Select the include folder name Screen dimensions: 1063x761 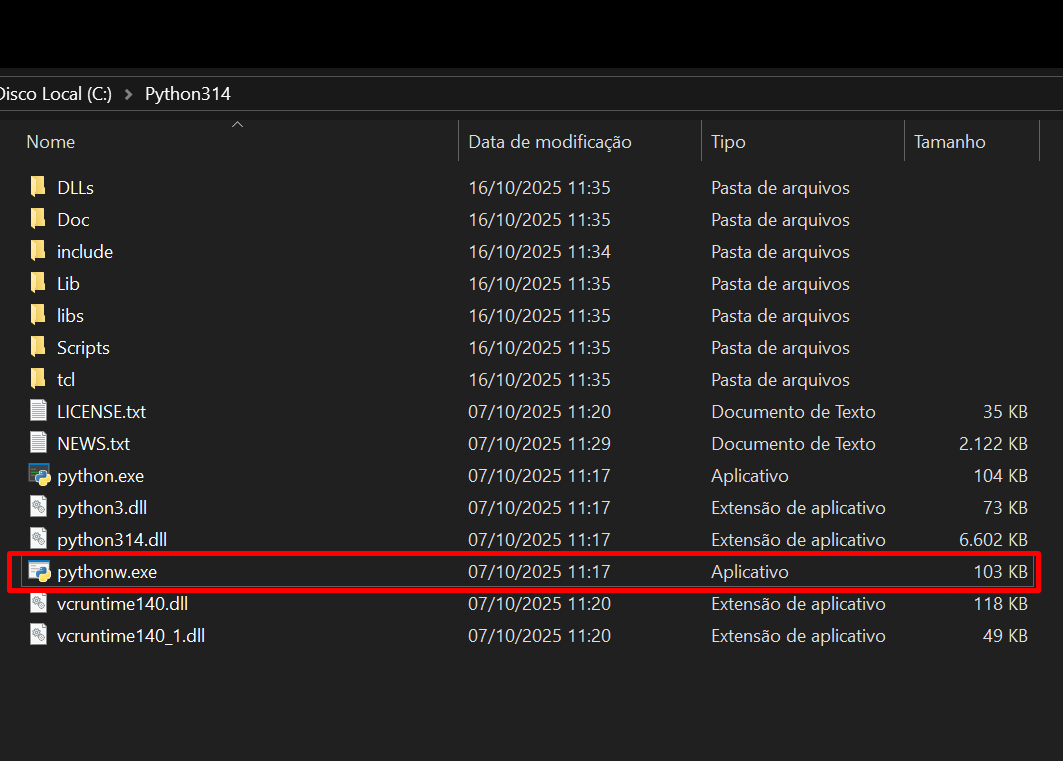pos(85,252)
